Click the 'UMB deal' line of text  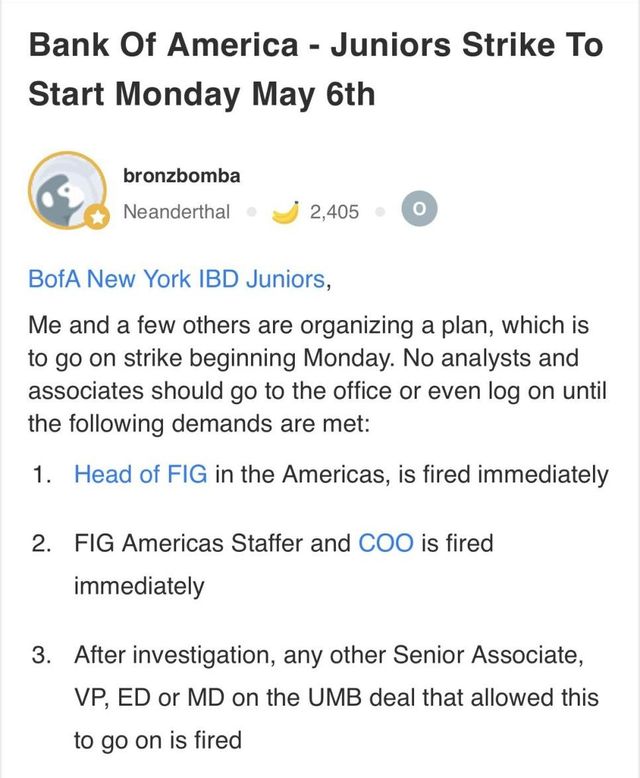336,698
